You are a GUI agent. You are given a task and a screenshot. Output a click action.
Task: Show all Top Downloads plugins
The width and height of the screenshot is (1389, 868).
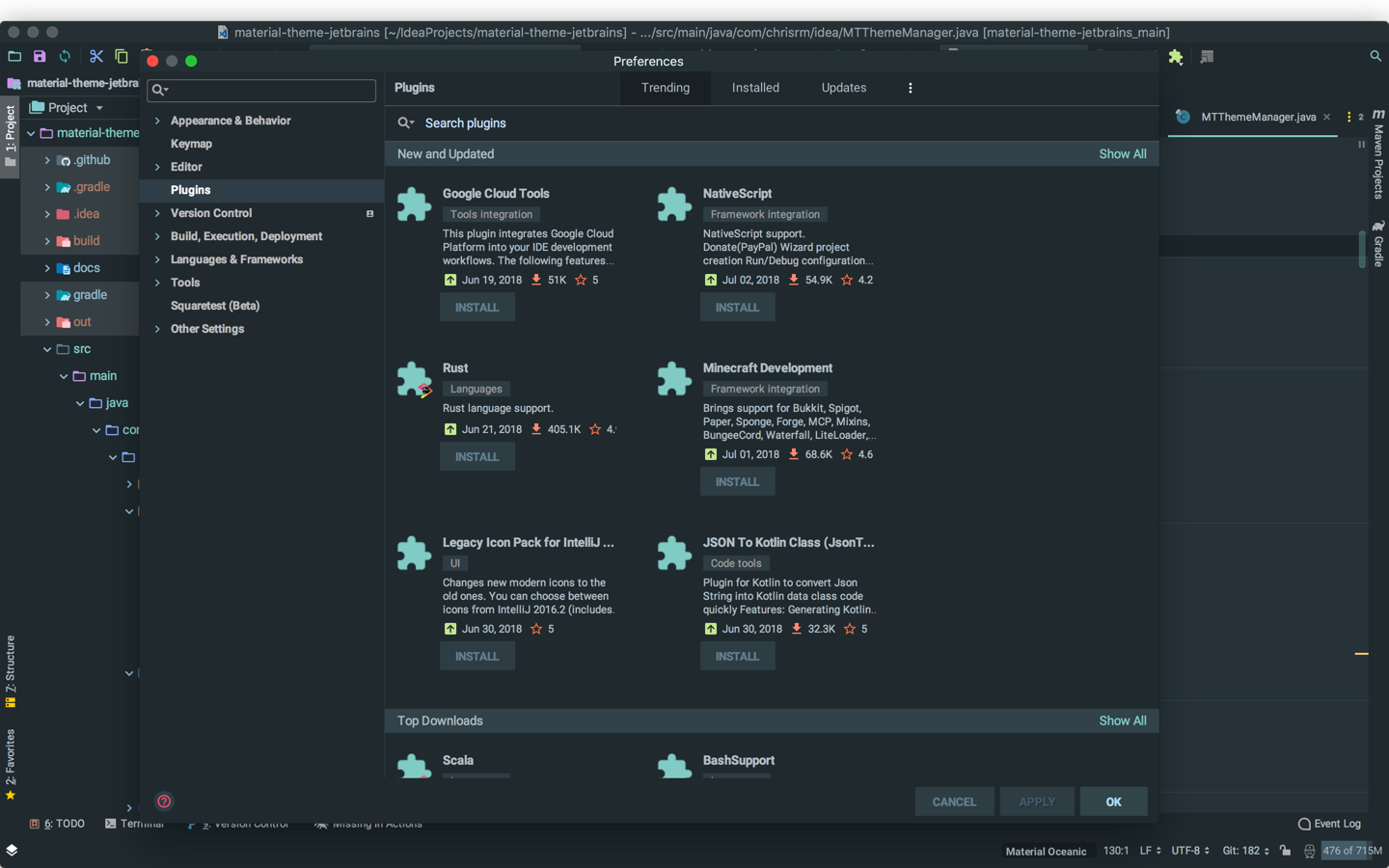(x=1123, y=721)
